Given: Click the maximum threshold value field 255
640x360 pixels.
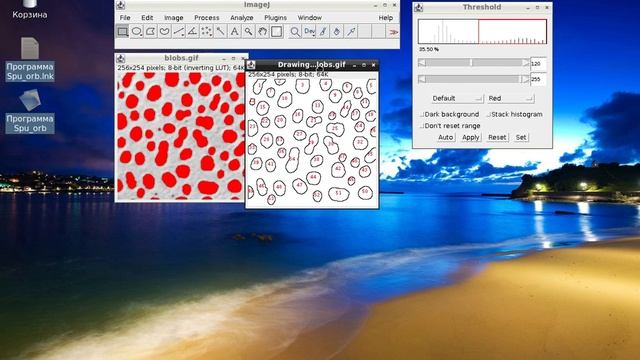Looking at the screenshot, I should pos(538,80).
